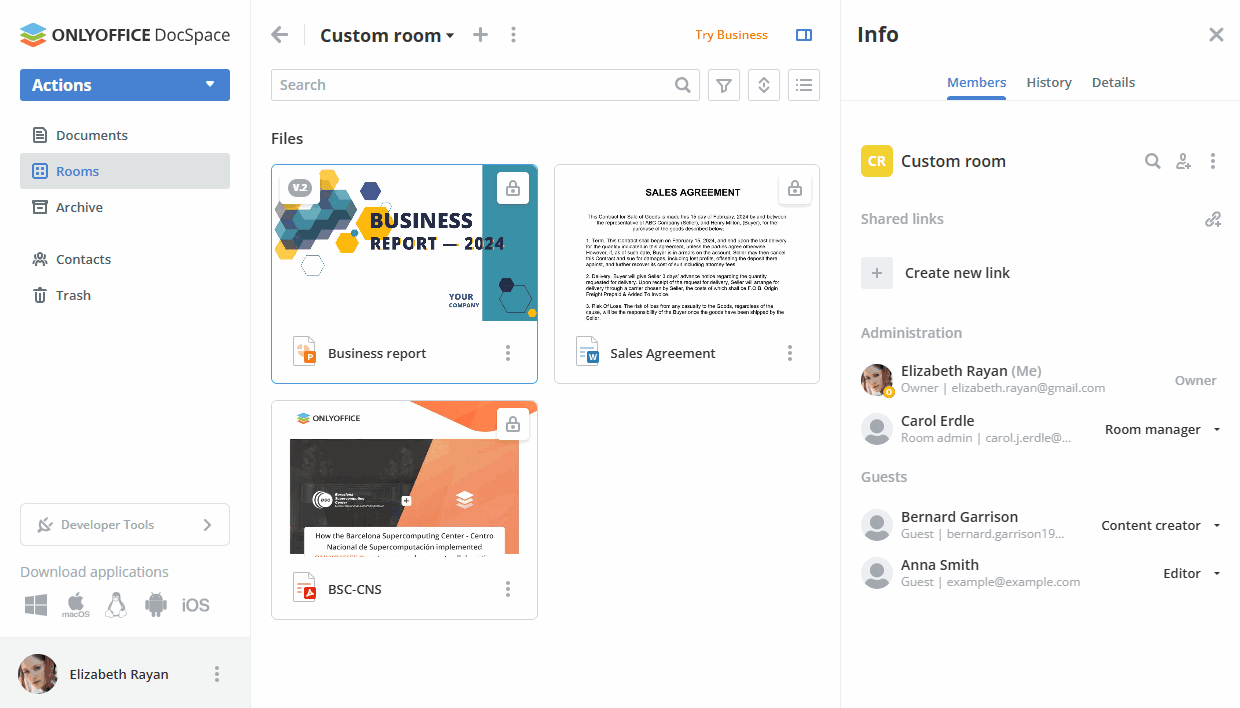This screenshot has height=708, width=1240.
Task: Click Carol Erdle member name
Action: point(937,421)
